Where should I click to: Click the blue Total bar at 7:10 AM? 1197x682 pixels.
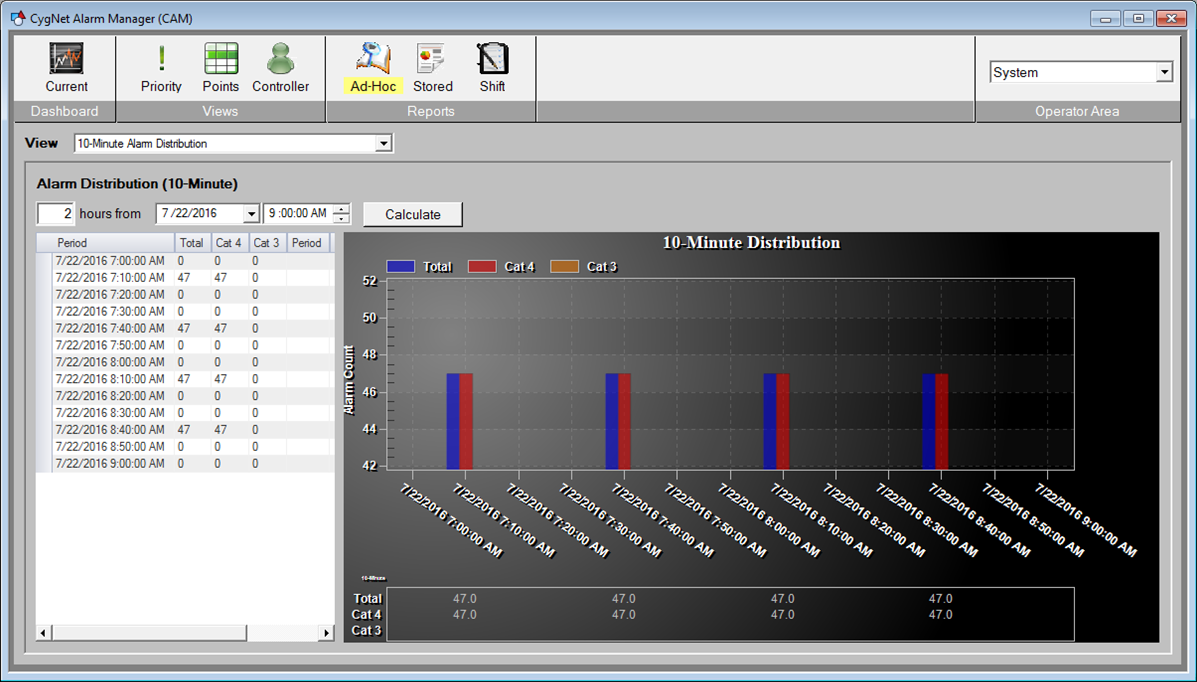pos(453,422)
